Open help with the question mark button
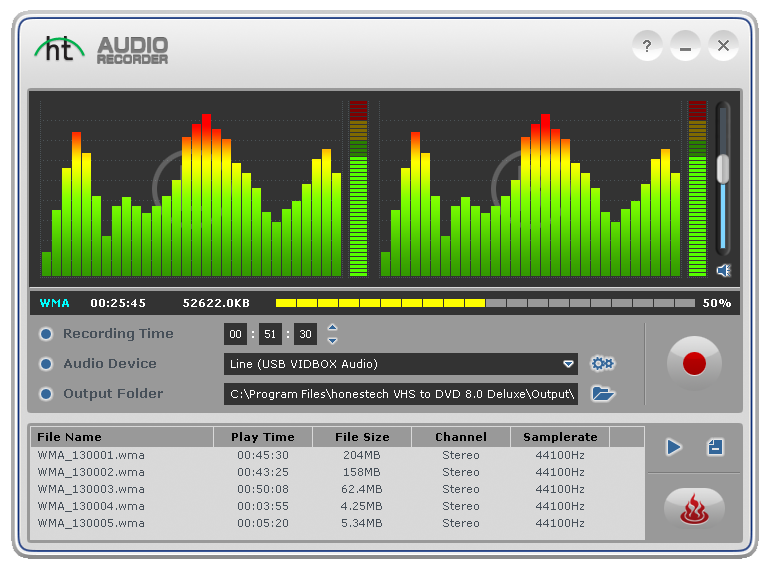 pos(647,46)
